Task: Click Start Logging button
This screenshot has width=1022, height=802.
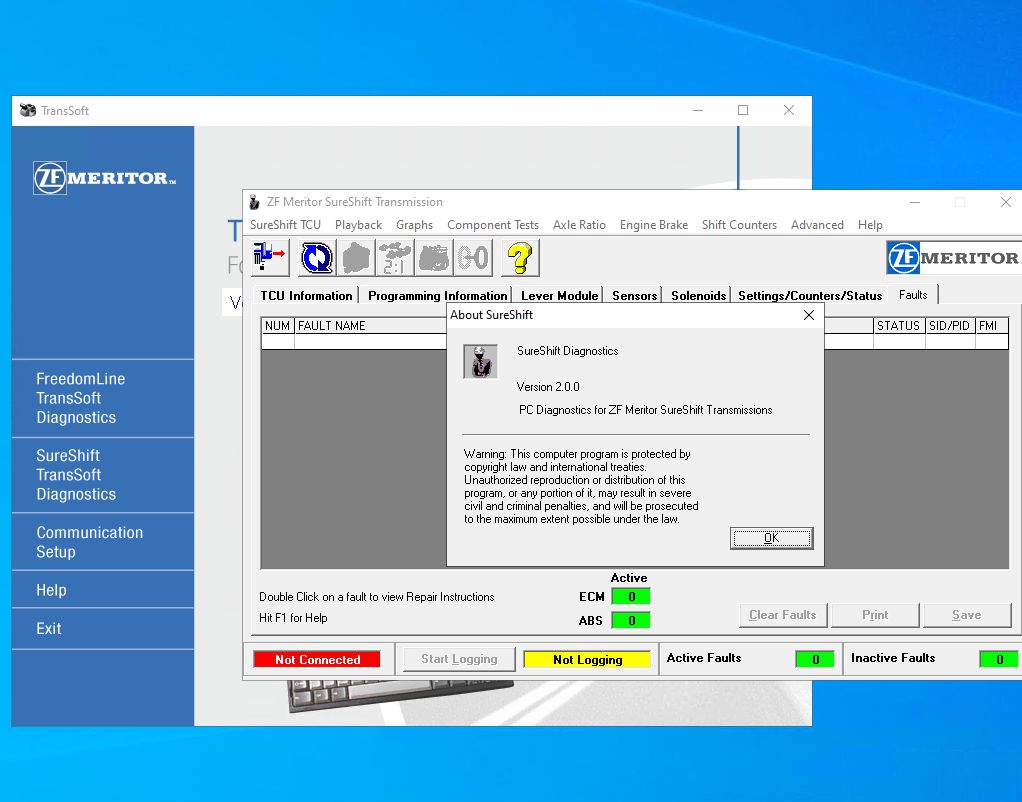Action: 458,659
